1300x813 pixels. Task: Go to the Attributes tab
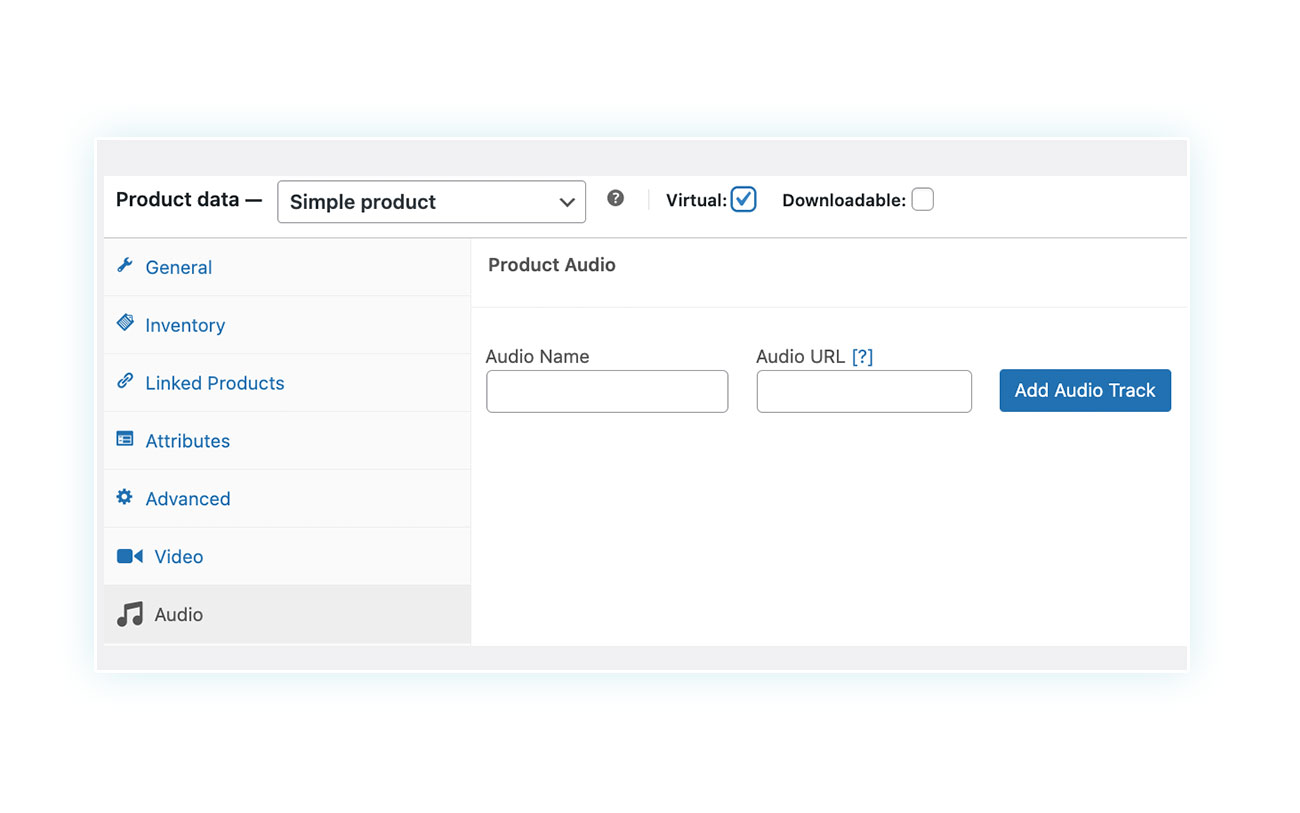287,441
